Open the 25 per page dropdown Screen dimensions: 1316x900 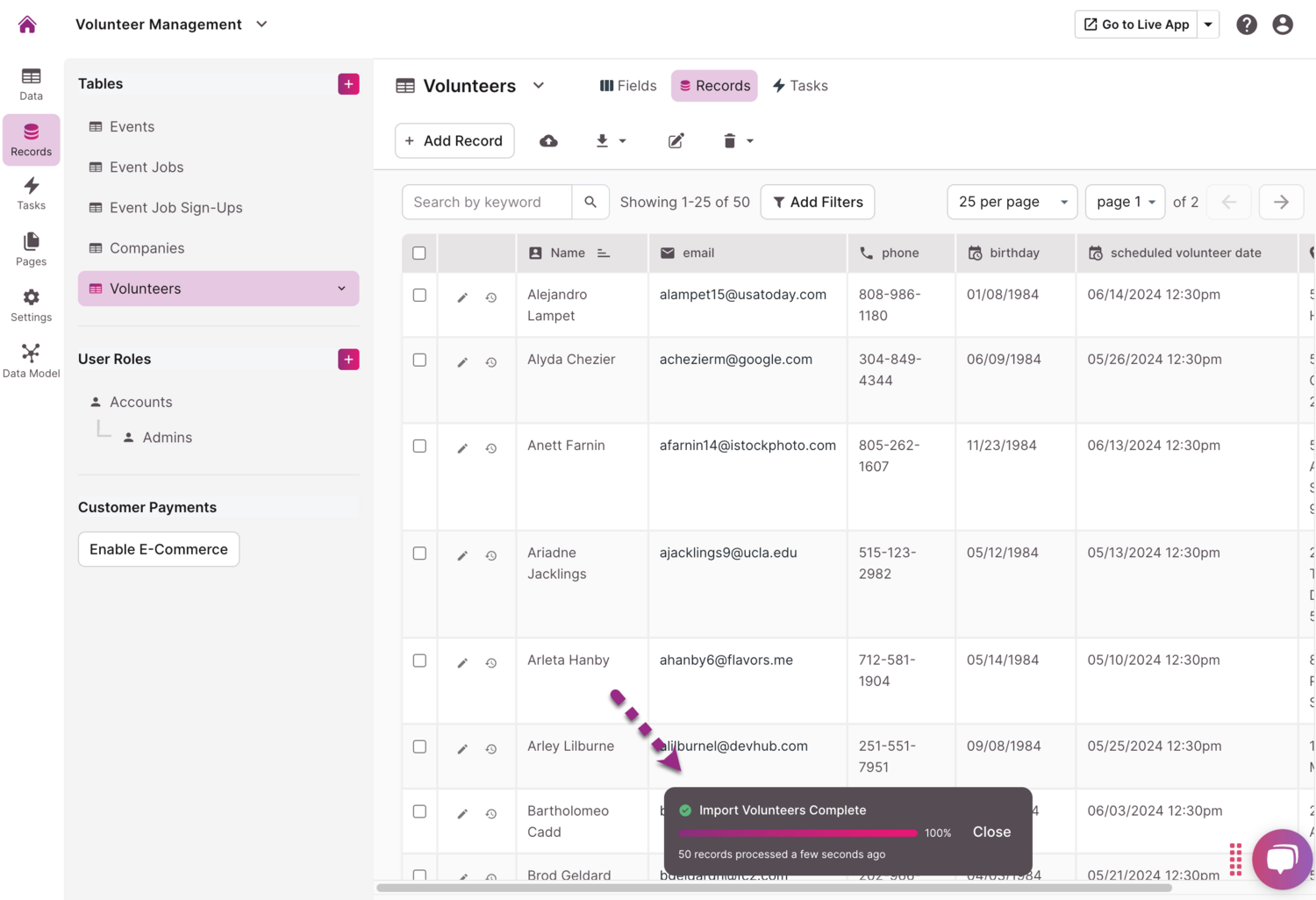[1012, 202]
